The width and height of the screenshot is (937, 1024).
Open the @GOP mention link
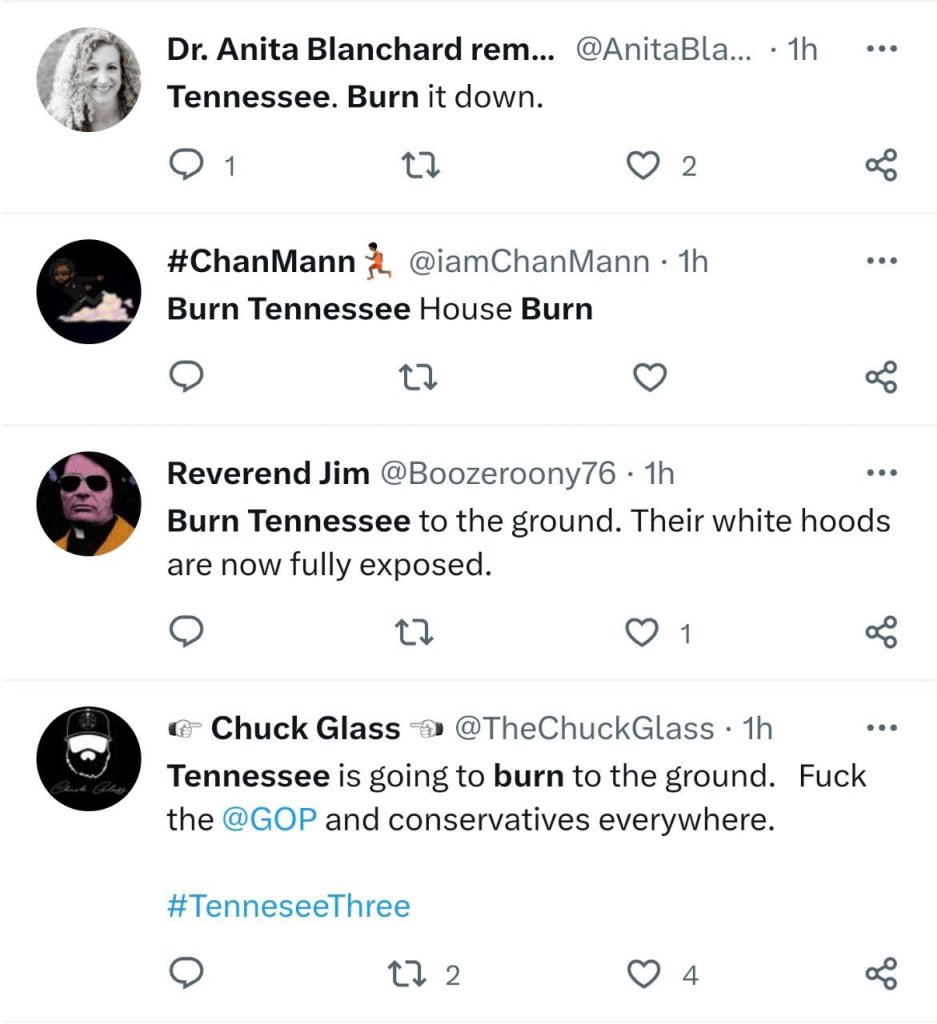tap(268, 820)
